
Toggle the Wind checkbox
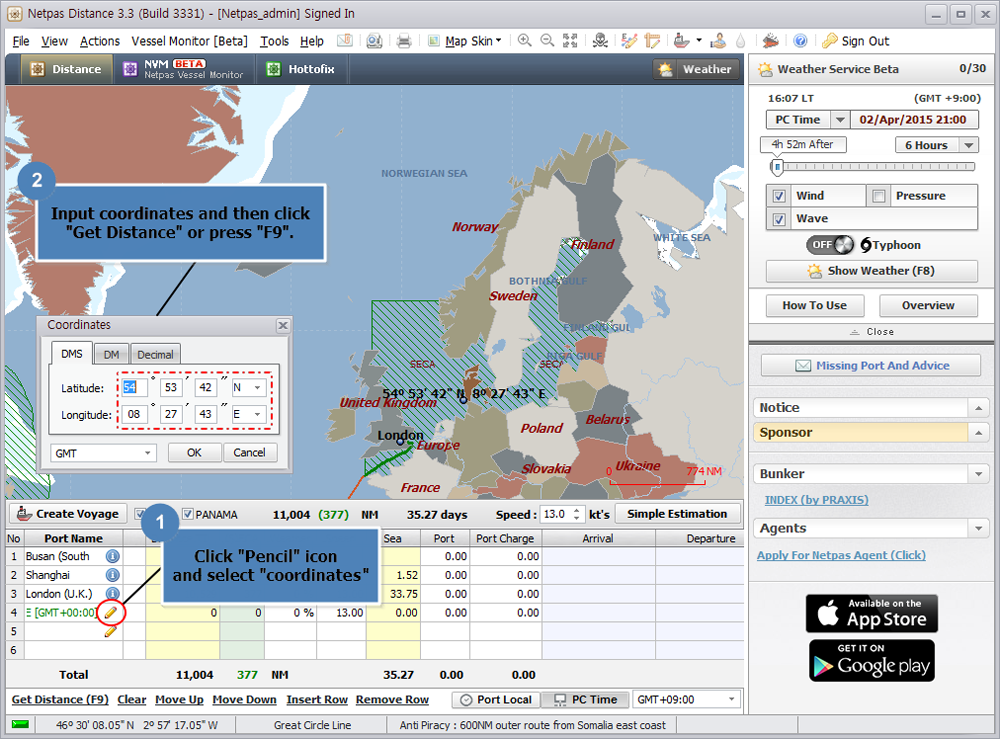[779, 196]
